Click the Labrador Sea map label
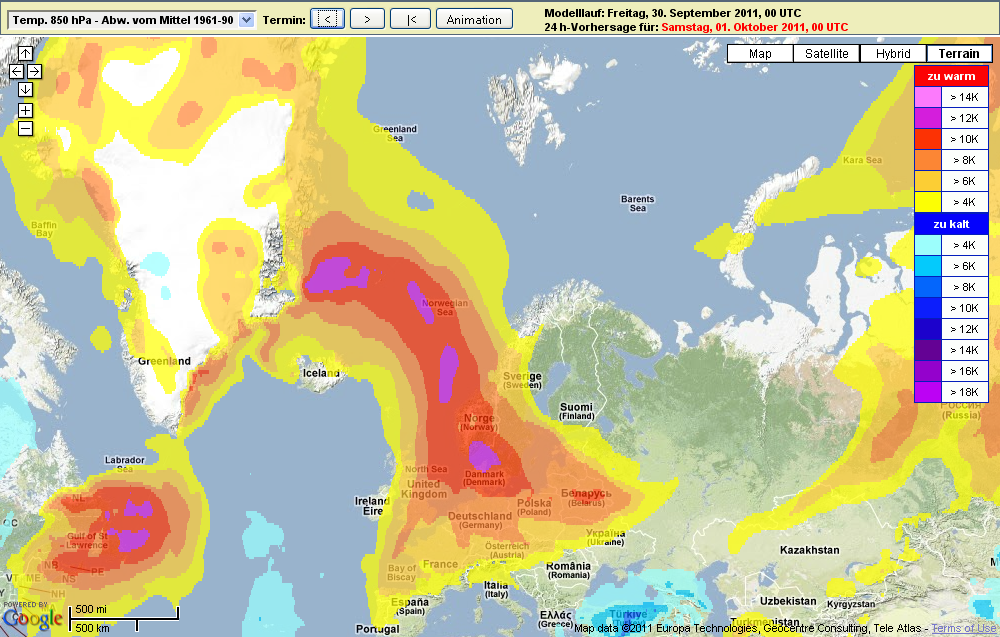Screen dimensions: 1000x637 point(124,464)
